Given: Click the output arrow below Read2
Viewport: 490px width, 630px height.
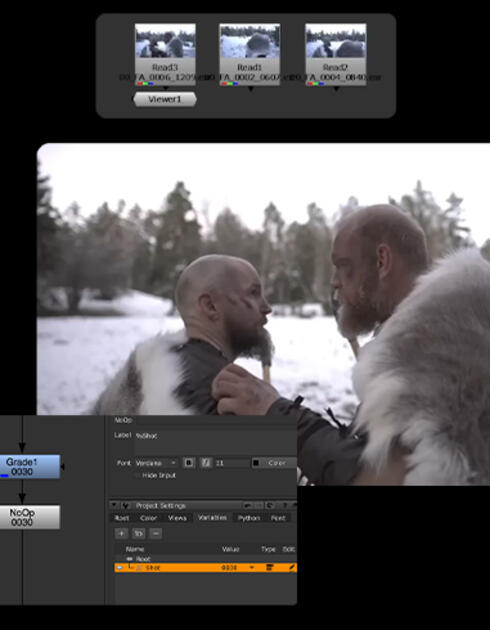Looking at the screenshot, I should pyautogui.click(x=336, y=89).
